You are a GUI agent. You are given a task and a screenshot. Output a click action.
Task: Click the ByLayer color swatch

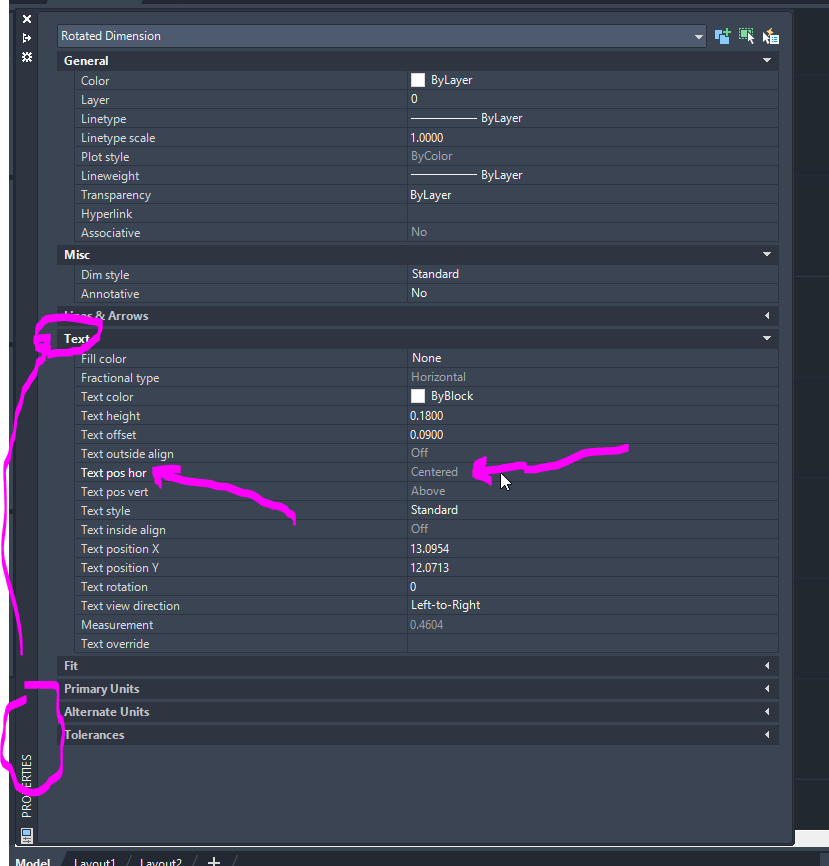[x=417, y=80]
